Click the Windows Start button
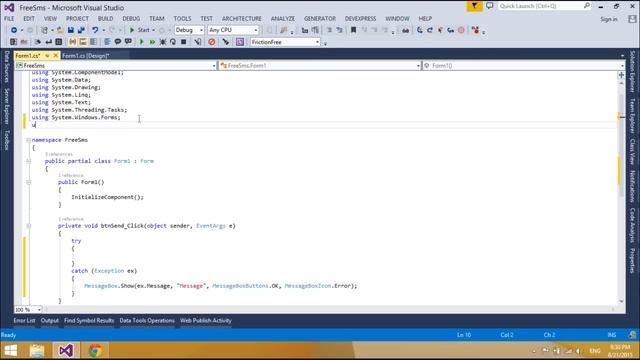This screenshot has height=360, width=640. click(x=10, y=351)
